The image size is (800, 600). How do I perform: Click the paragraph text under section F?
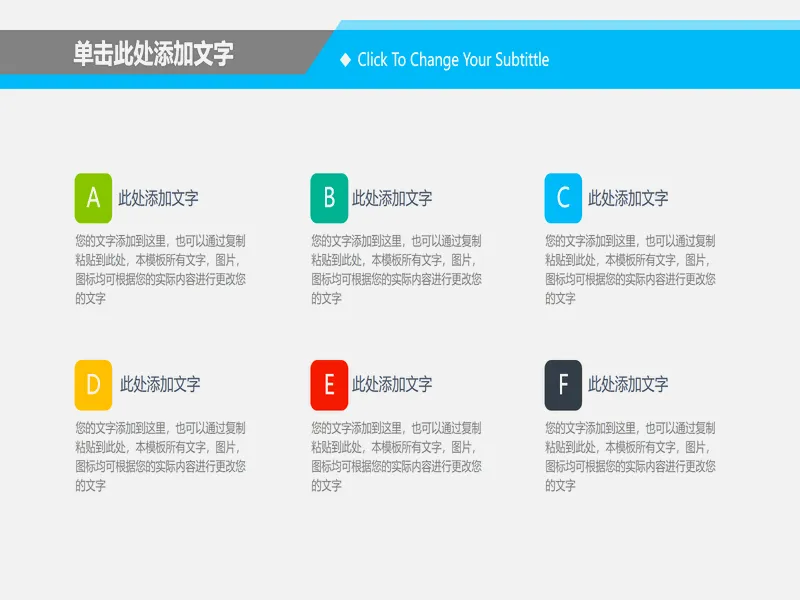point(630,456)
